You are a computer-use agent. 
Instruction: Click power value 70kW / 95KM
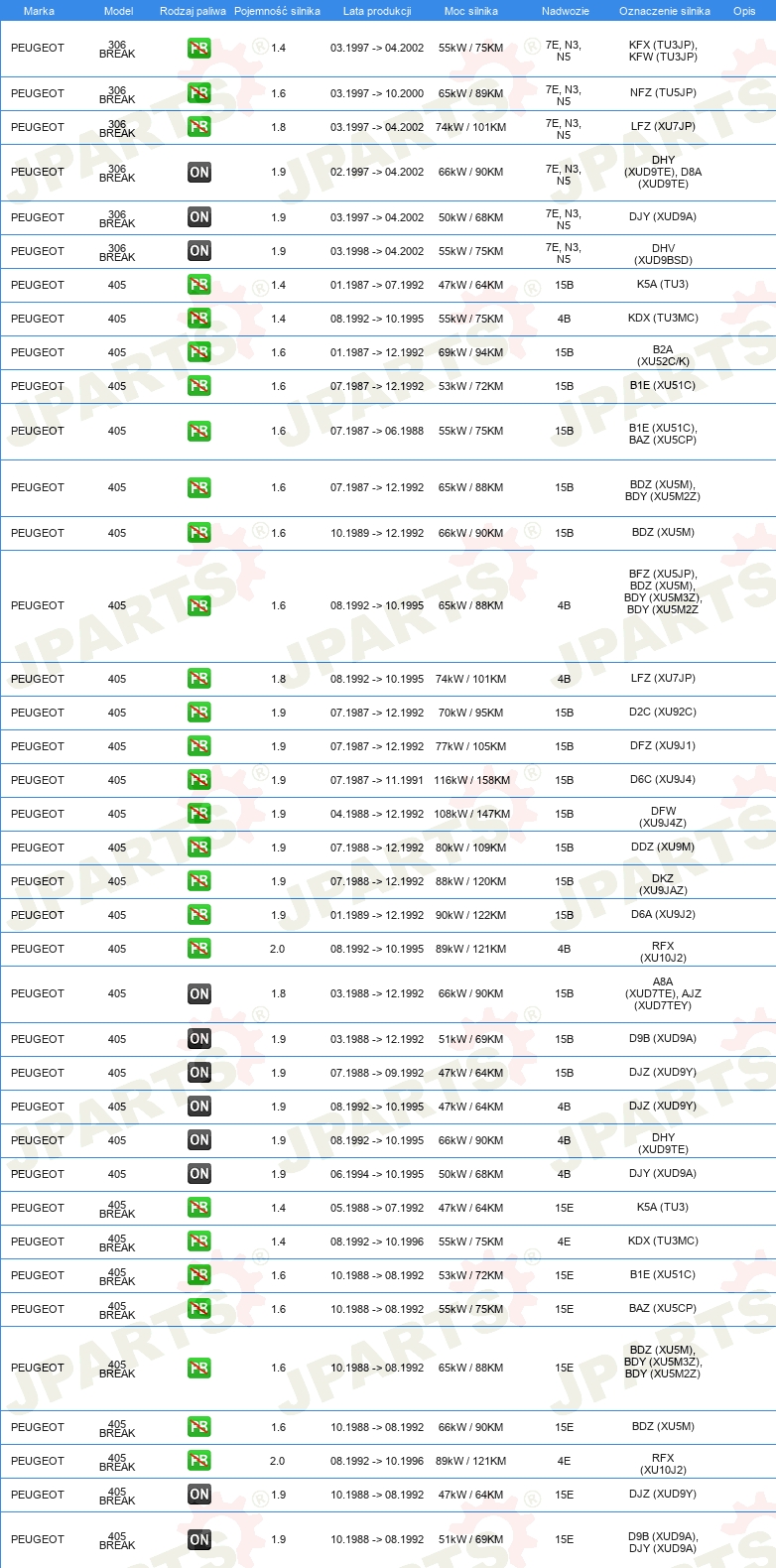point(471,713)
